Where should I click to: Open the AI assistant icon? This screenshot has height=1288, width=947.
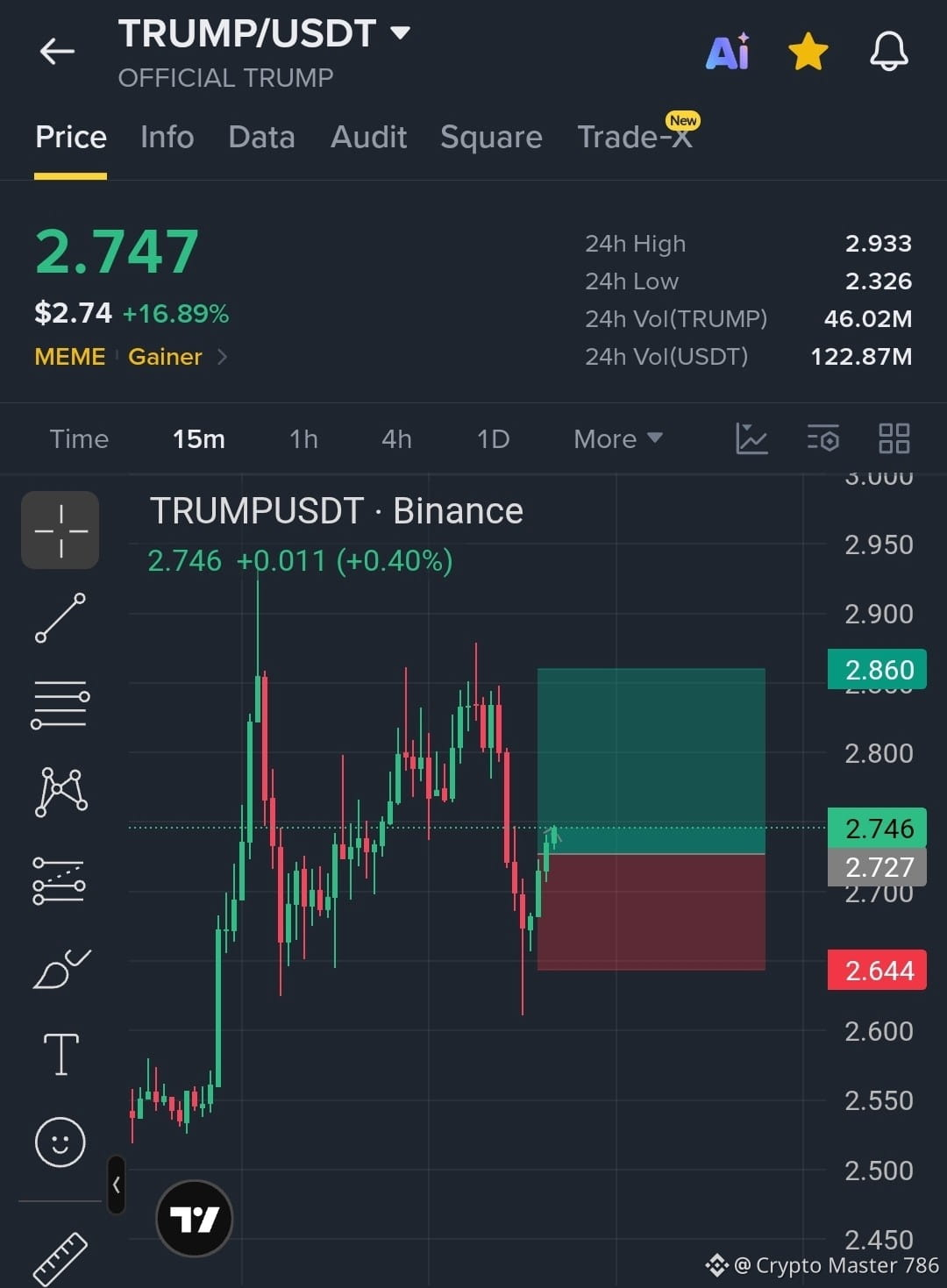pos(728,52)
